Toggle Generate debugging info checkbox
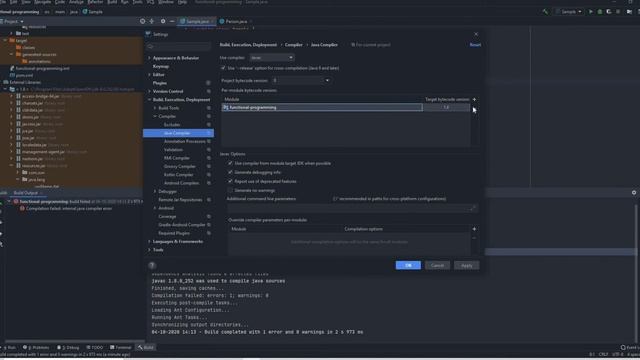This screenshot has height=360, width=640. 230,172
